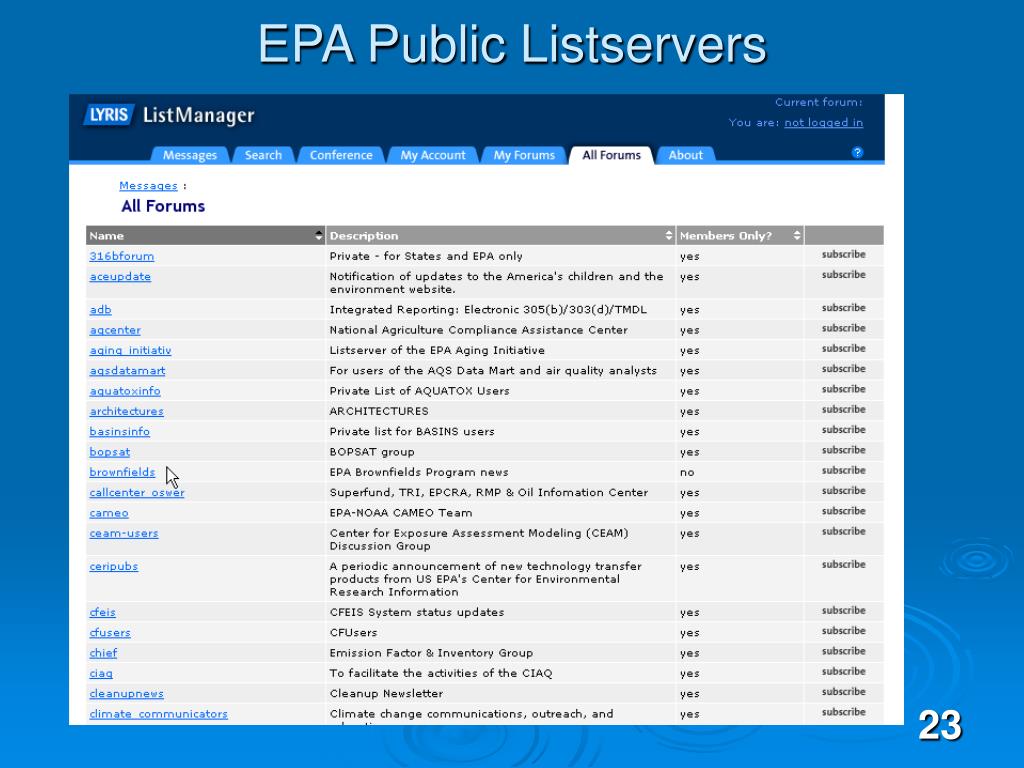Open the ceam-users forum
The width and height of the screenshot is (1024, 768).
point(124,534)
